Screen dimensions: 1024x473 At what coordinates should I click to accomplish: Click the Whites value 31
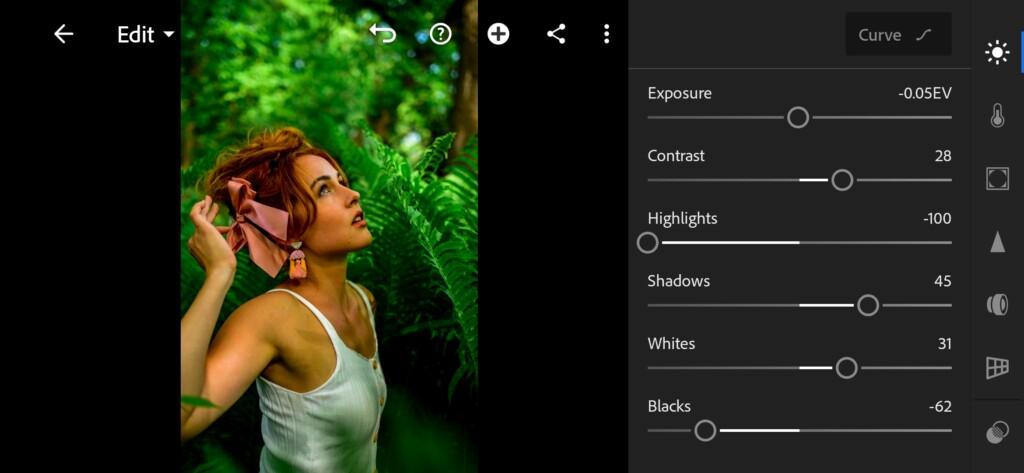click(x=944, y=344)
